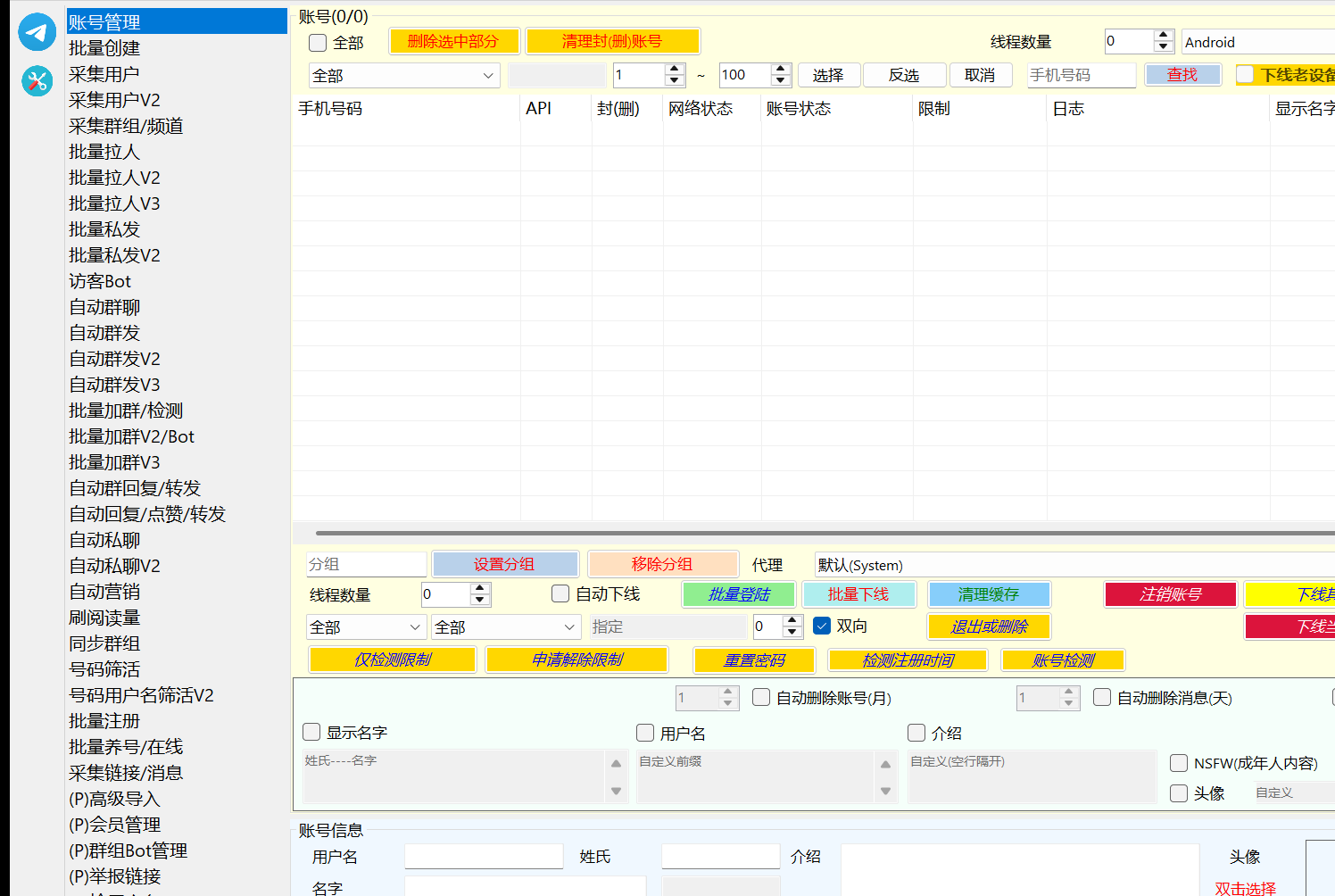The width and height of the screenshot is (1335, 896).
Task: Open the 全部 dropdown next to the 指定 field
Action: coord(505,627)
